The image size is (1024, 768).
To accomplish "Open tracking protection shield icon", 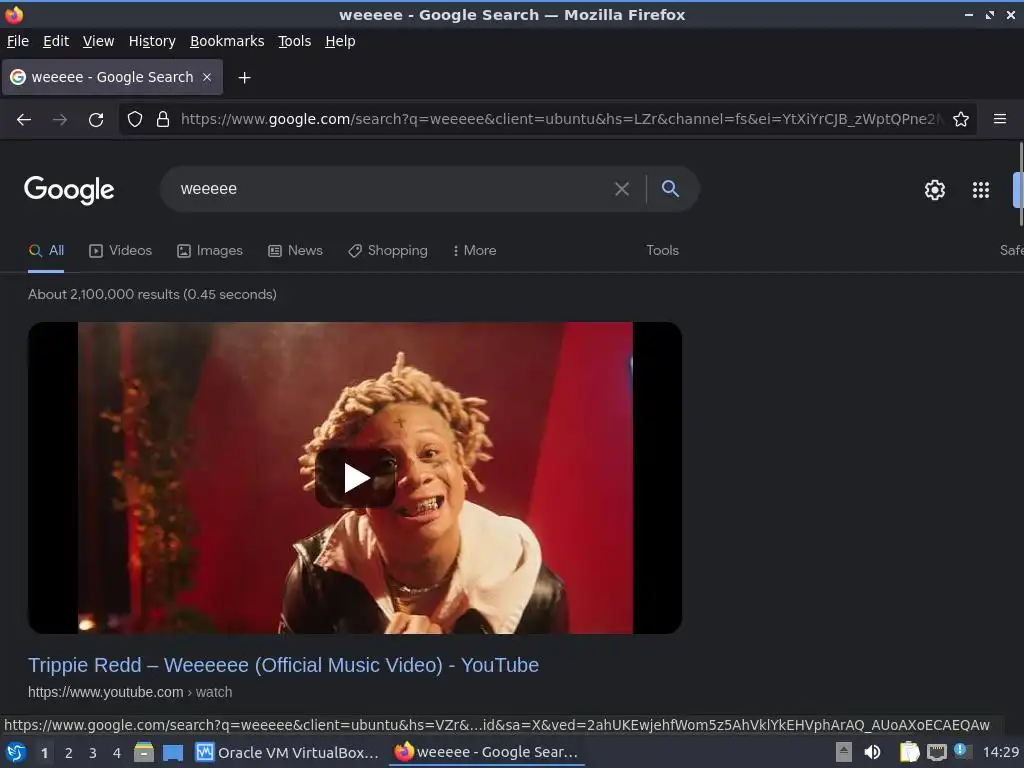I will tap(135, 120).
